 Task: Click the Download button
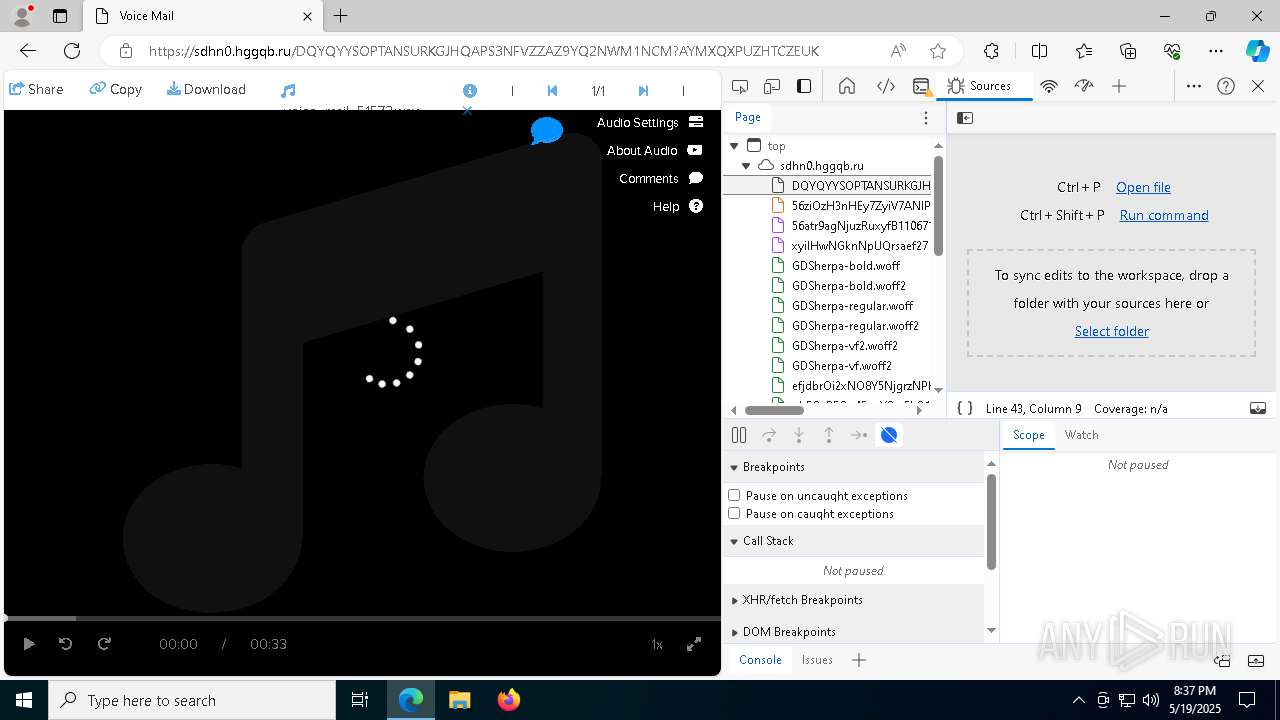tap(206, 89)
